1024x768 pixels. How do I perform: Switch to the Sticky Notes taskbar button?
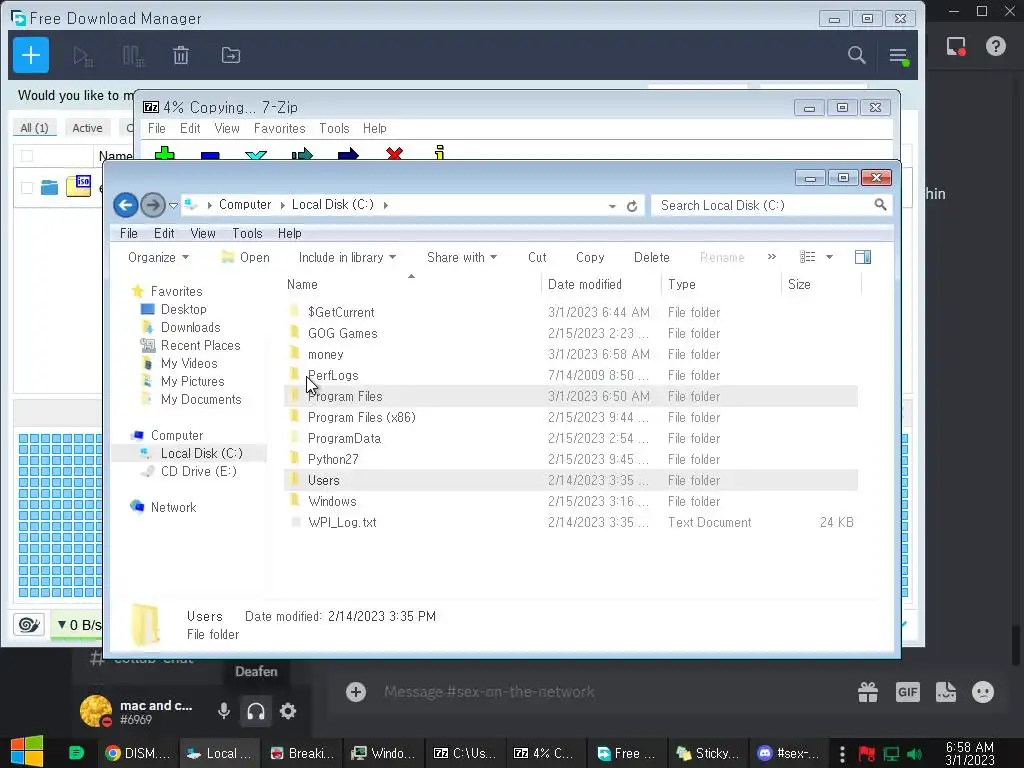(709, 754)
